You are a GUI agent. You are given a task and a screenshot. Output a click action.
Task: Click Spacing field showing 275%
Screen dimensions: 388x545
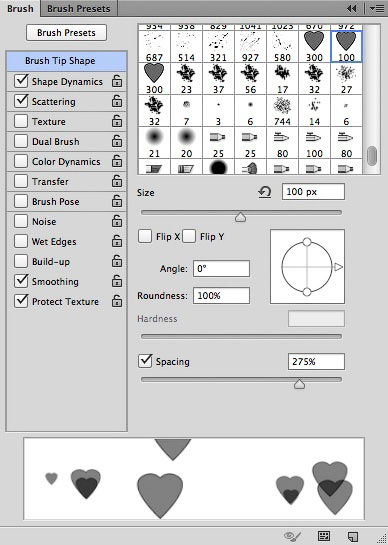[x=316, y=361]
